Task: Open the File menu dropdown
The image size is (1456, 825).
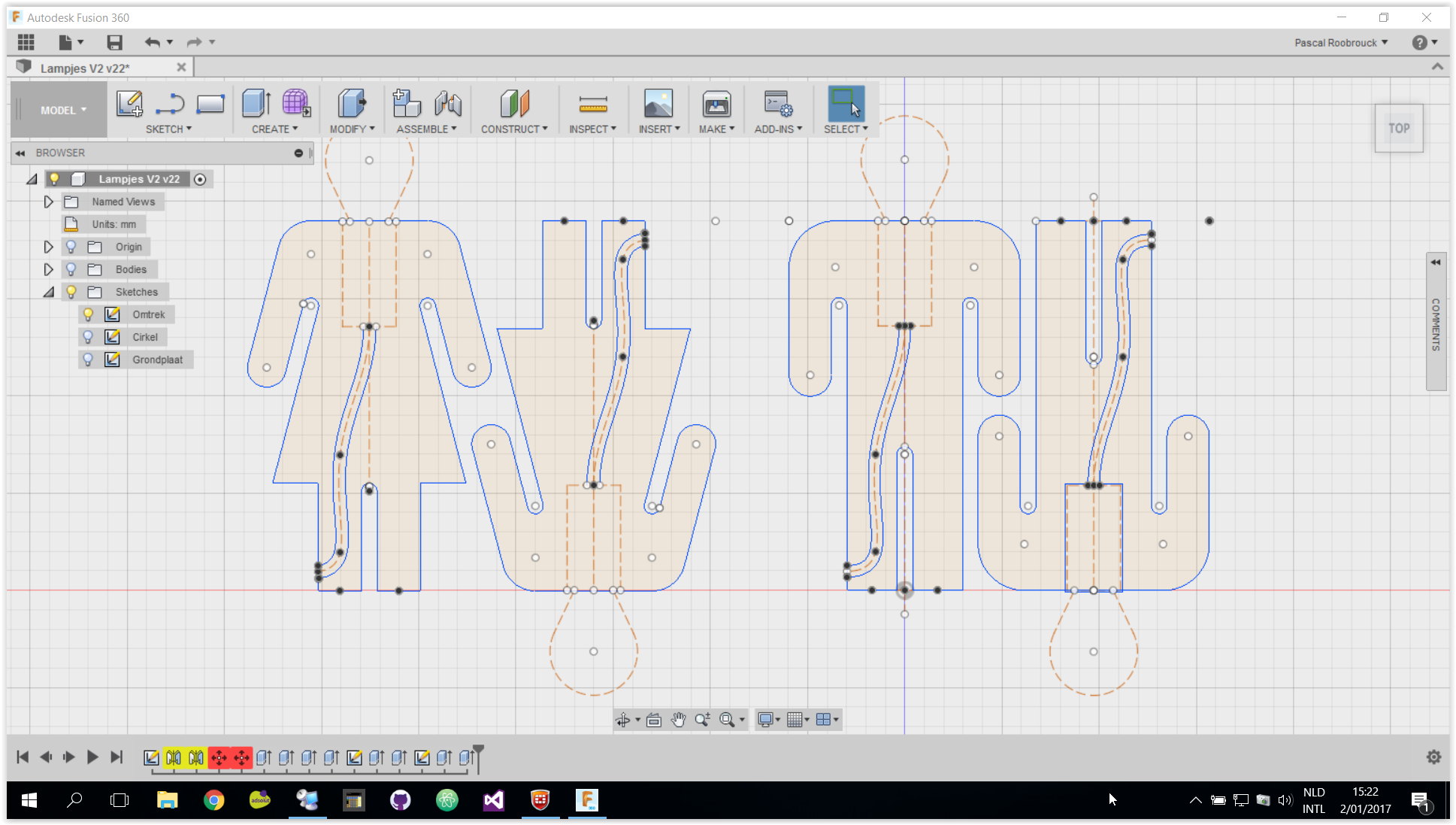Action: [71, 42]
